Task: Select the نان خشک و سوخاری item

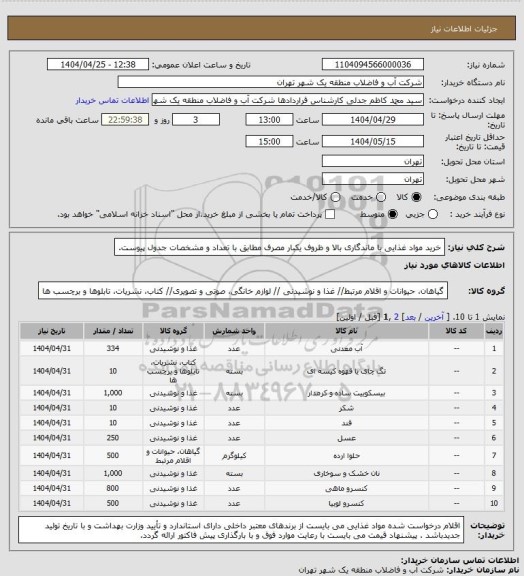Action: coord(346,474)
